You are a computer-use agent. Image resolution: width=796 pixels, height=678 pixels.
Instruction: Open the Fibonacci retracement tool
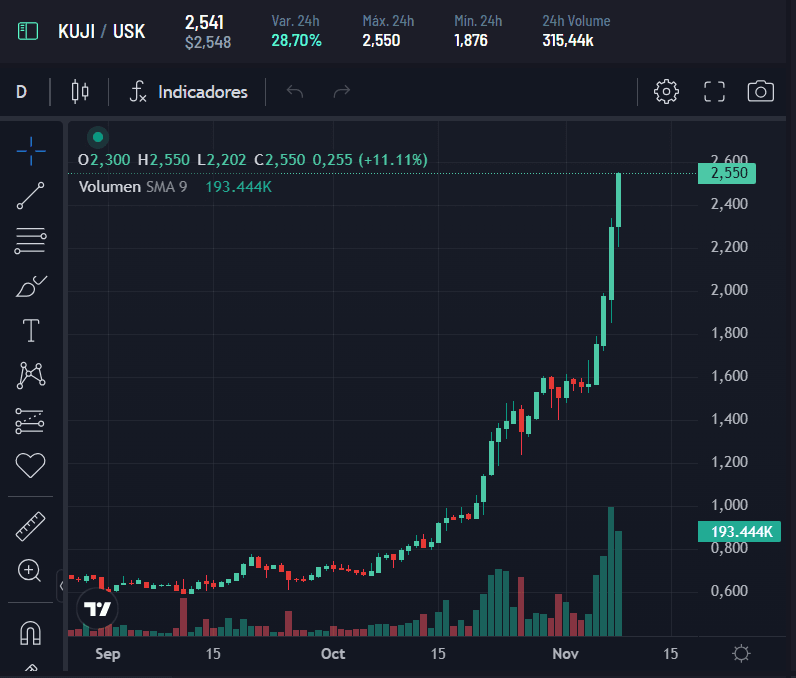(31, 240)
